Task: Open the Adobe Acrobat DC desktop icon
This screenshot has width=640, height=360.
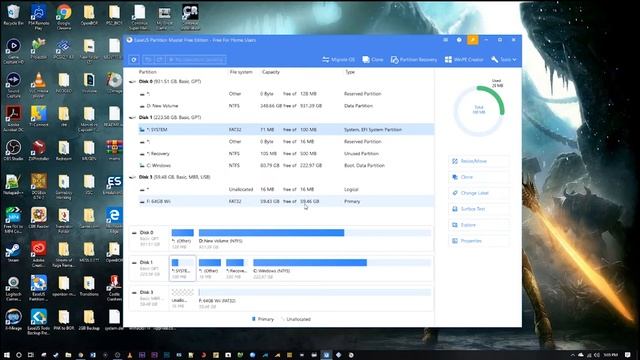Action: click(13, 118)
